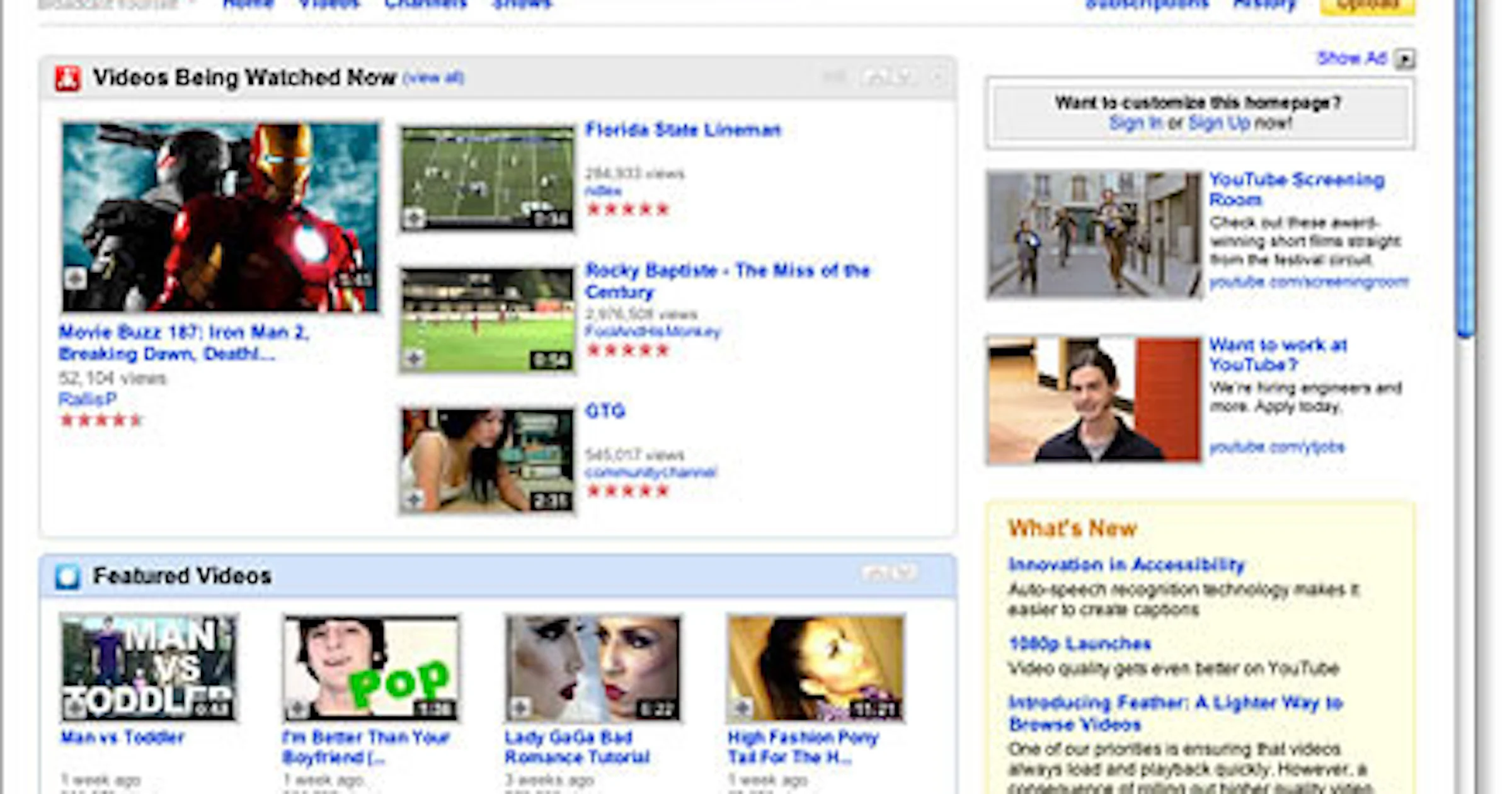Open the History link
This screenshot has height=794, width=1512.
[x=1264, y=4]
